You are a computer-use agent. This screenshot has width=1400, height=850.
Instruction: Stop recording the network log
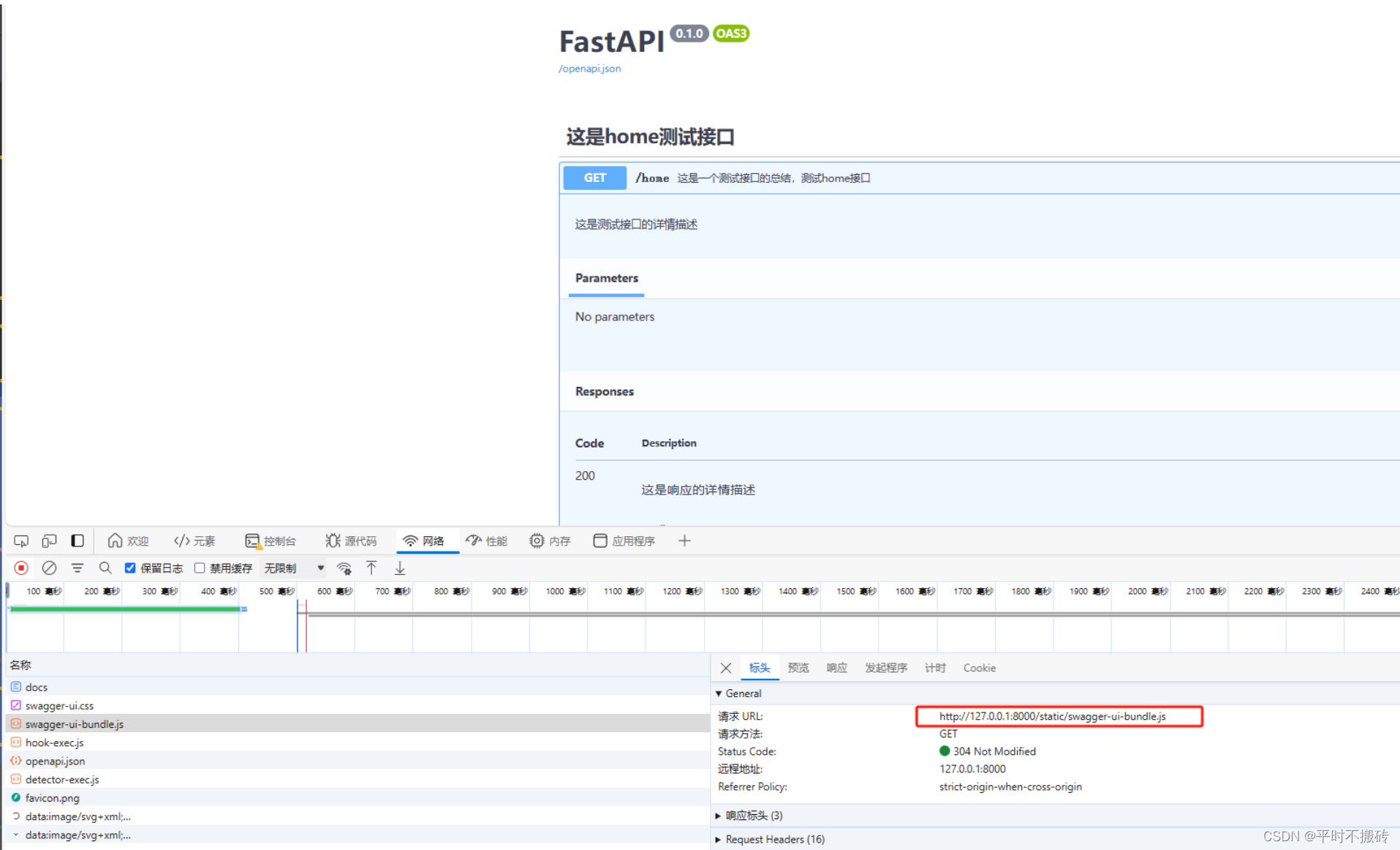click(x=20, y=568)
